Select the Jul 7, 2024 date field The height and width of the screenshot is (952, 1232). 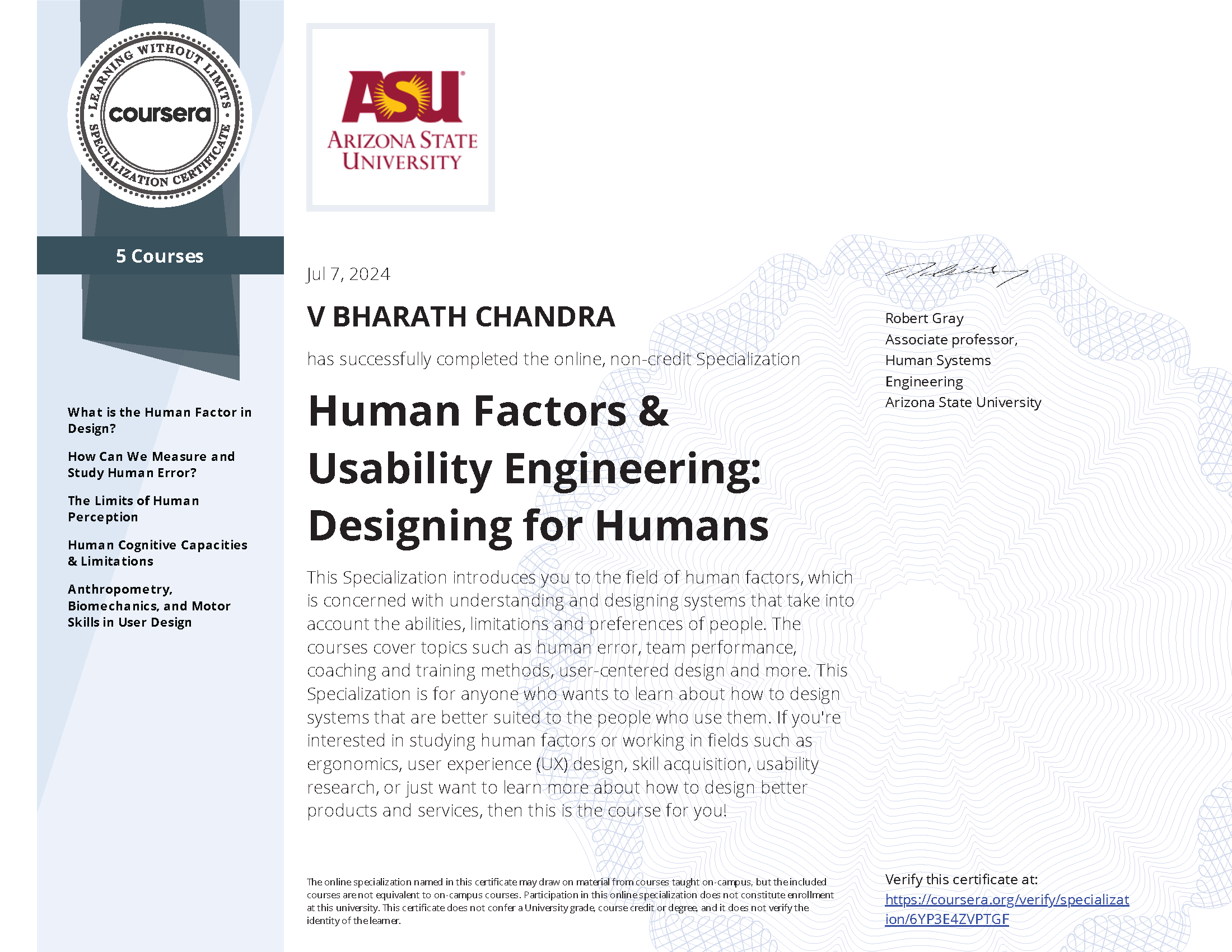(x=339, y=274)
